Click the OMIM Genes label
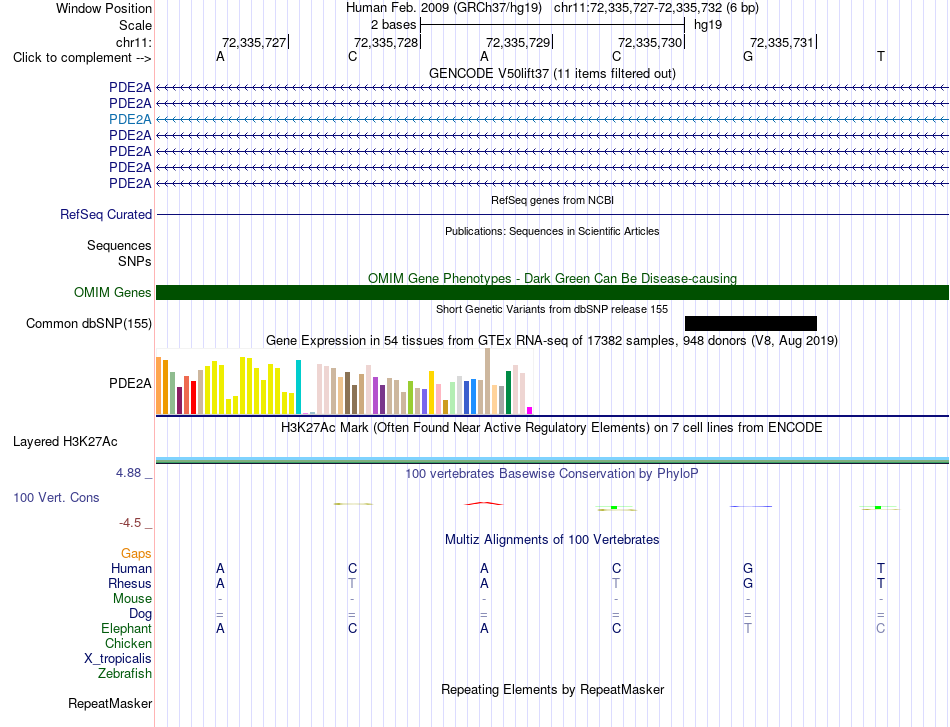950x727 pixels. (x=113, y=293)
